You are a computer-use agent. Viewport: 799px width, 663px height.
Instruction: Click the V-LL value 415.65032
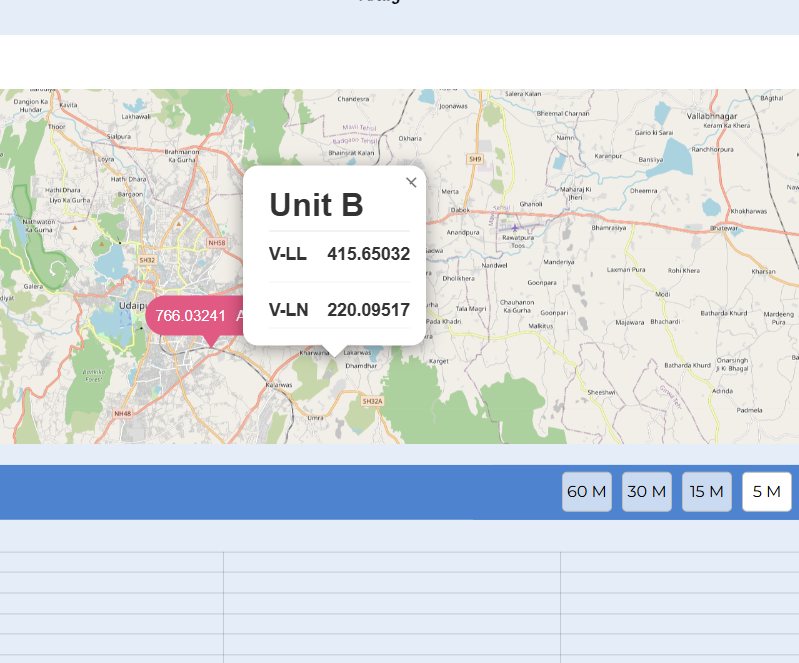(x=368, y=254)
